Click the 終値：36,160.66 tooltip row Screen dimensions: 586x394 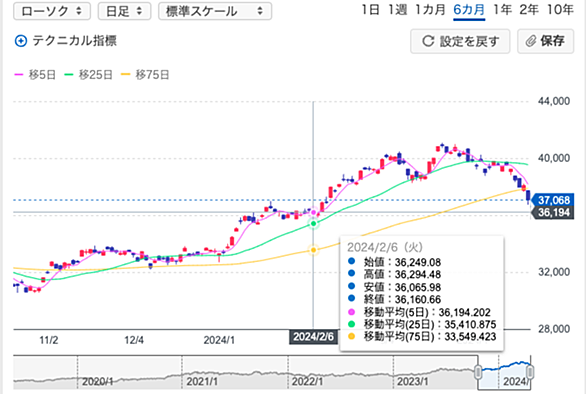394,299
